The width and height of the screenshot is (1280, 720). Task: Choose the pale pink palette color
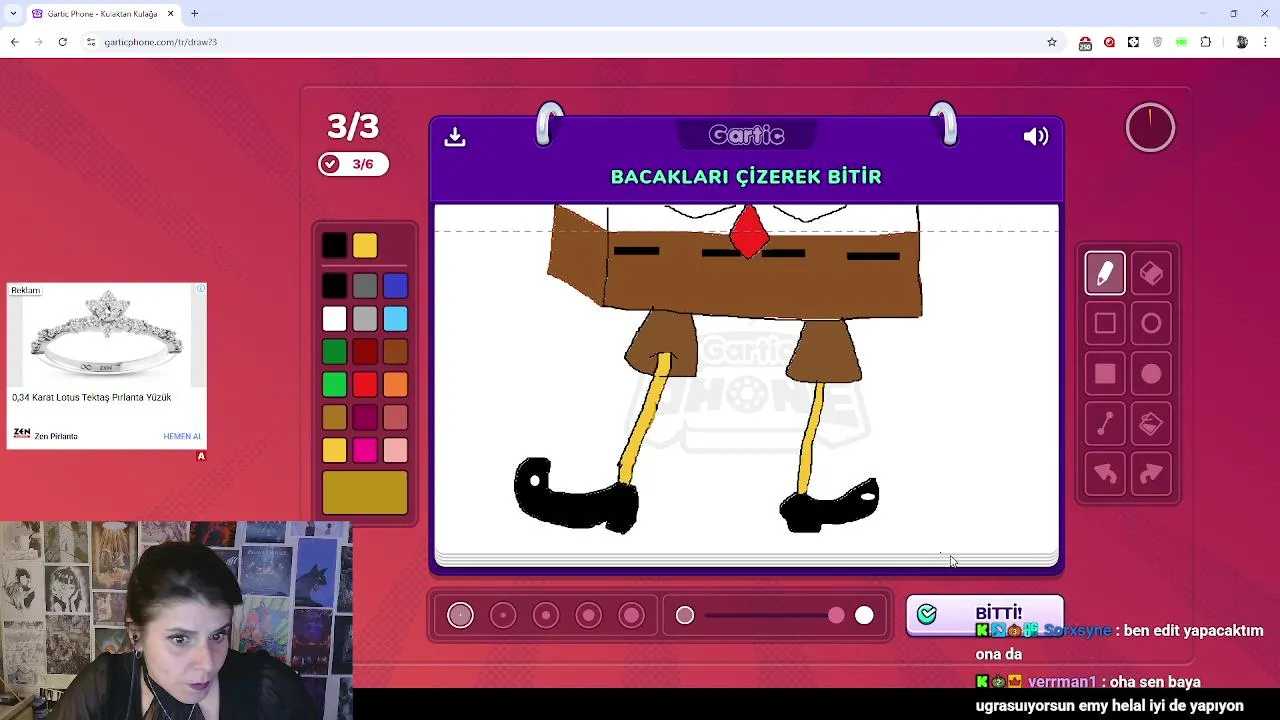[395, 451]
